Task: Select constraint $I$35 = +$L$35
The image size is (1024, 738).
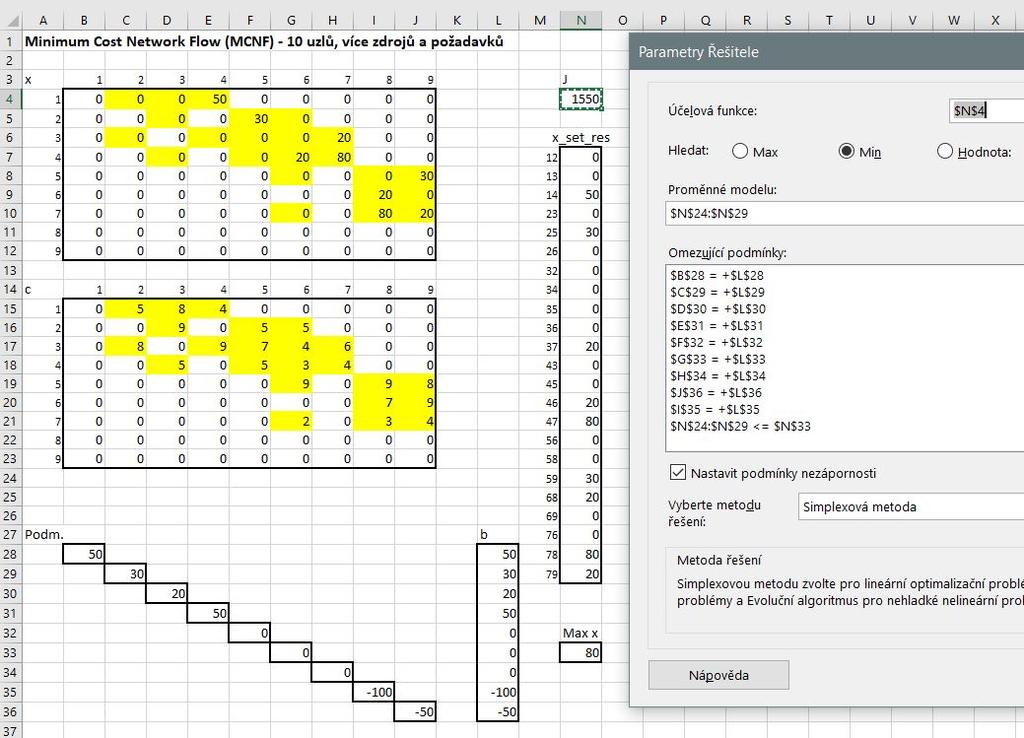Action: click(714, 409)
